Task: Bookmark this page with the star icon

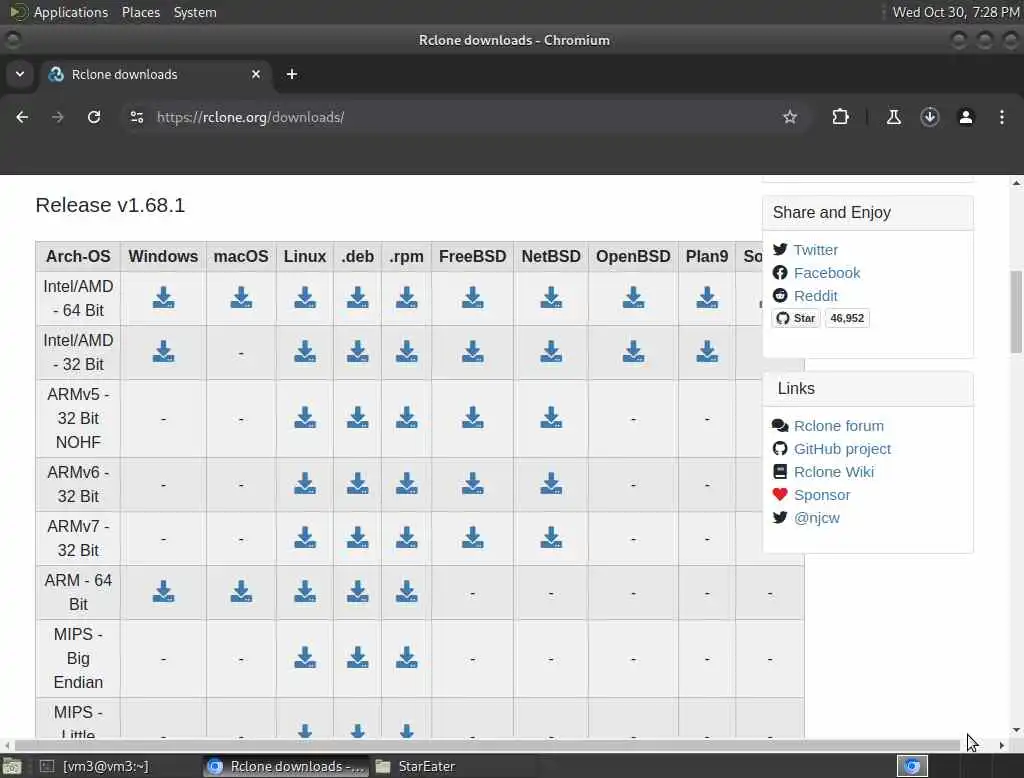Action: point(790,117)
